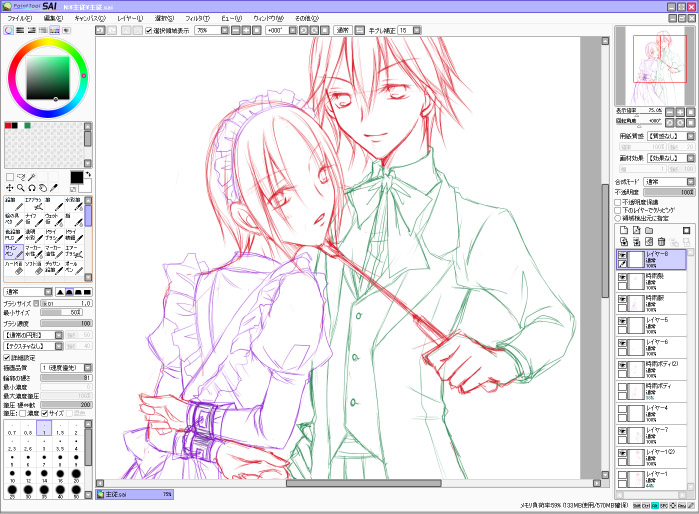Open the paper texture 質感なし dropdown
The height and width of the screenshot is (514, 699).
pyautogui.click(x=691, y=136)
